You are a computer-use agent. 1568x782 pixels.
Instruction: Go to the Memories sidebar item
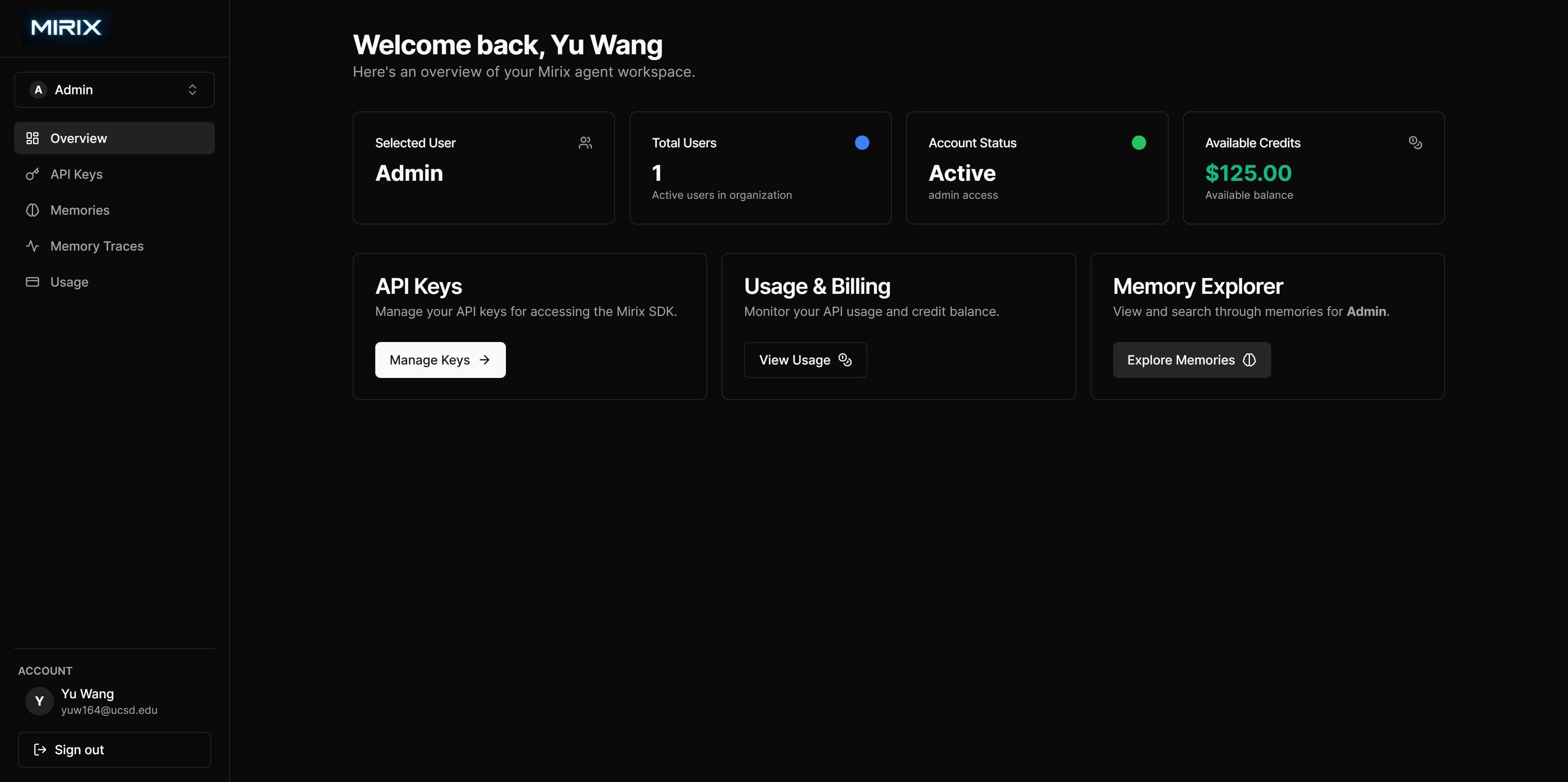point(80,211)
